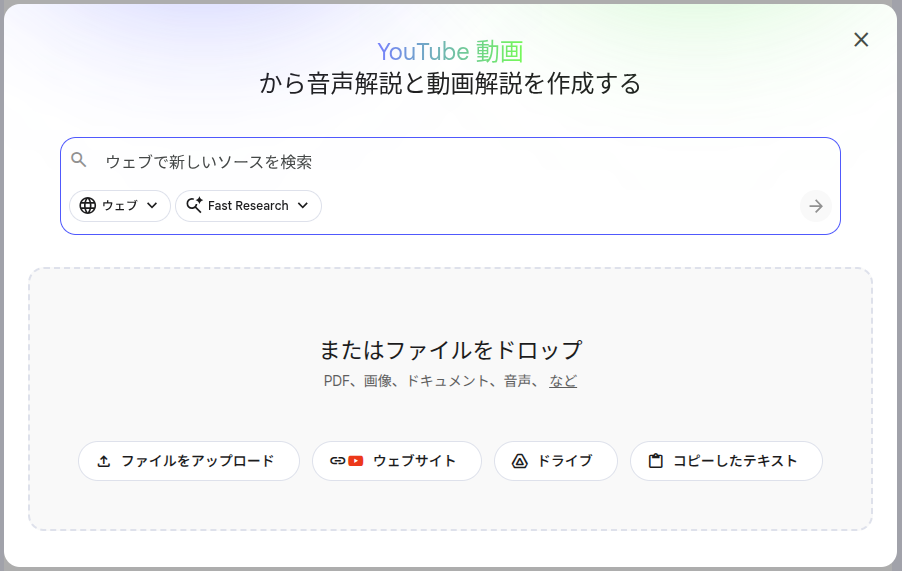902x571 pixels.
Task: Click the chain link icon beside ウェブサイト
Action: 337,461
